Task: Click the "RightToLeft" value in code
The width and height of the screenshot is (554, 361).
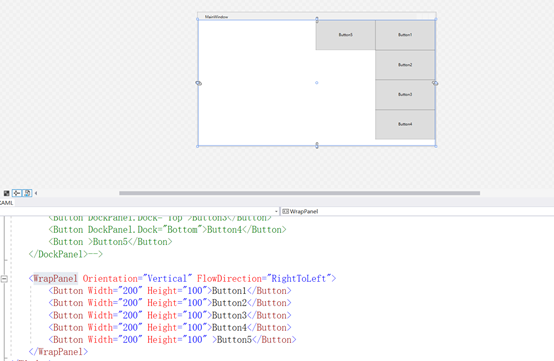Action: 299,279
